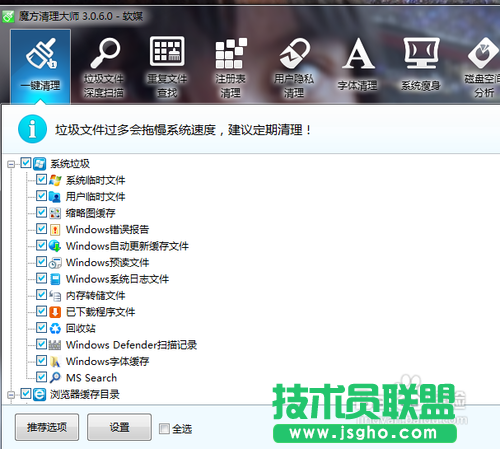Click the 浏览器缓存目录 IE icon
This screenshot has height=449, width=500.
[39, 395]
